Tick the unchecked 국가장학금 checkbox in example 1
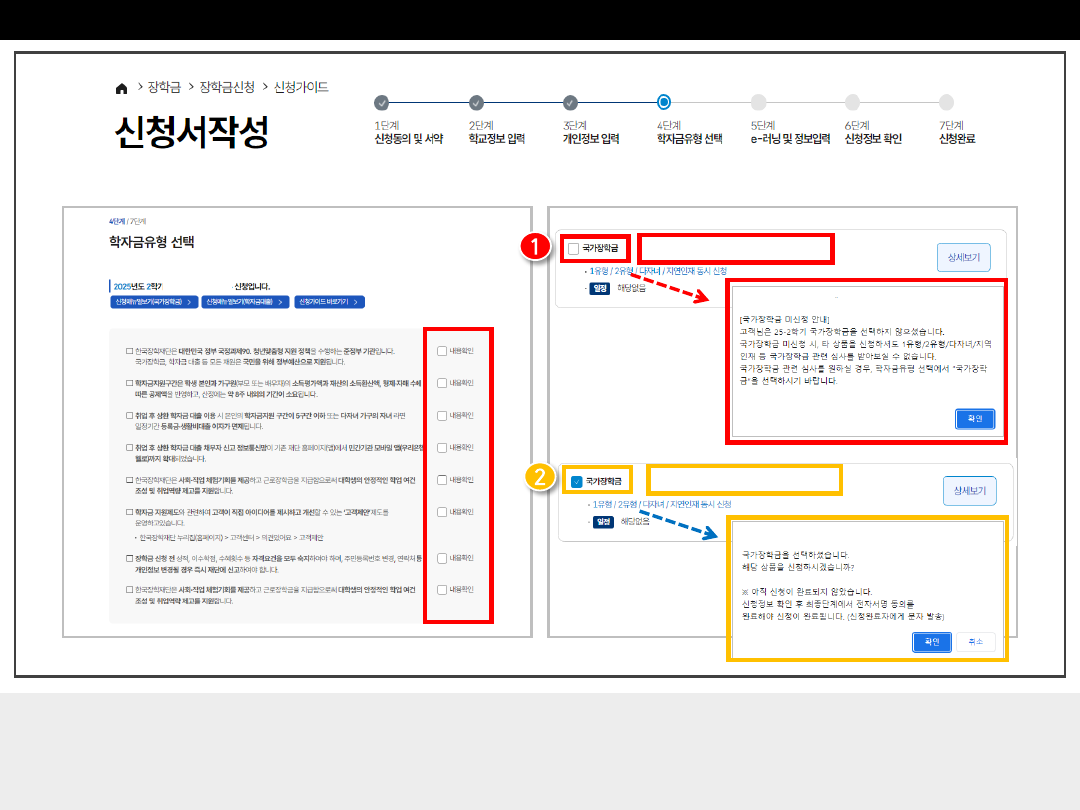 [x=573, y=248]
